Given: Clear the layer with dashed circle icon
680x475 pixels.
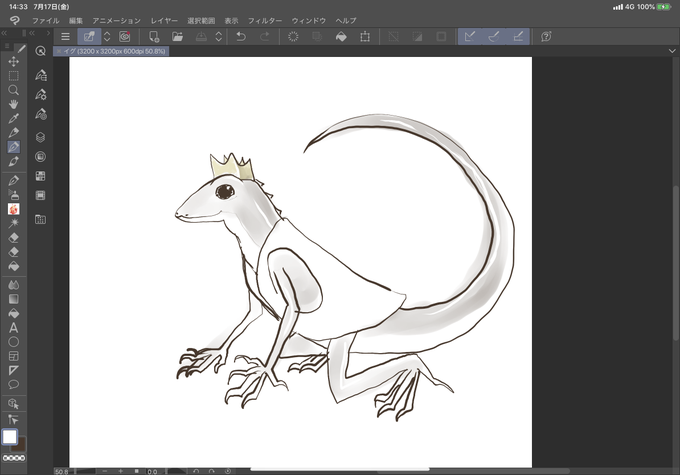Looking at the screenshot, I should [293, 36].
